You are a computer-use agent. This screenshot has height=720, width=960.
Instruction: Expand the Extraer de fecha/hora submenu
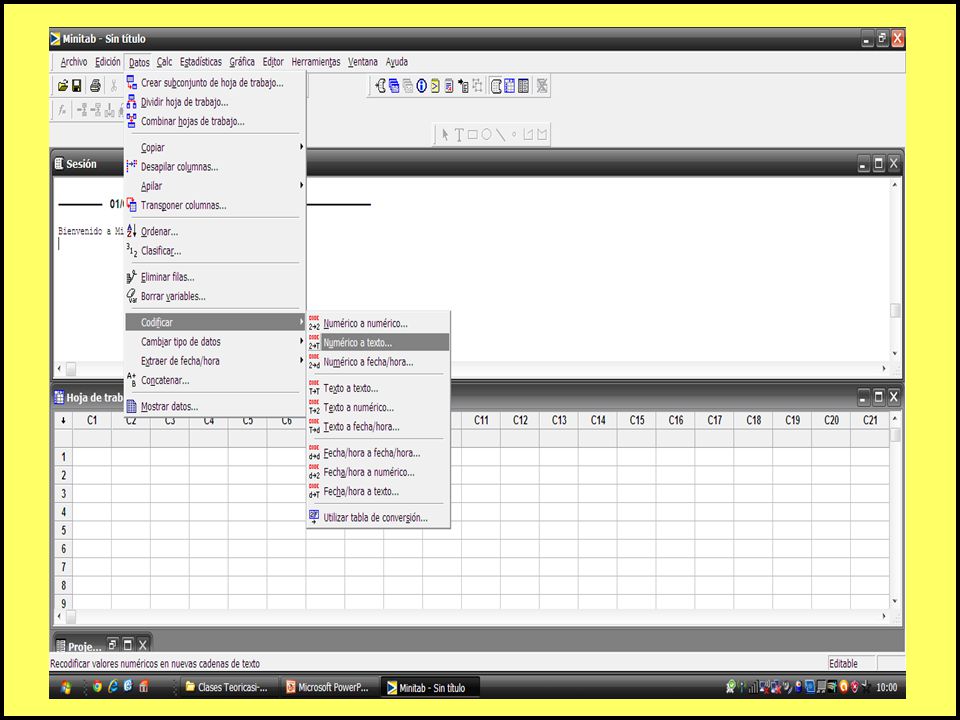(214, 361)
